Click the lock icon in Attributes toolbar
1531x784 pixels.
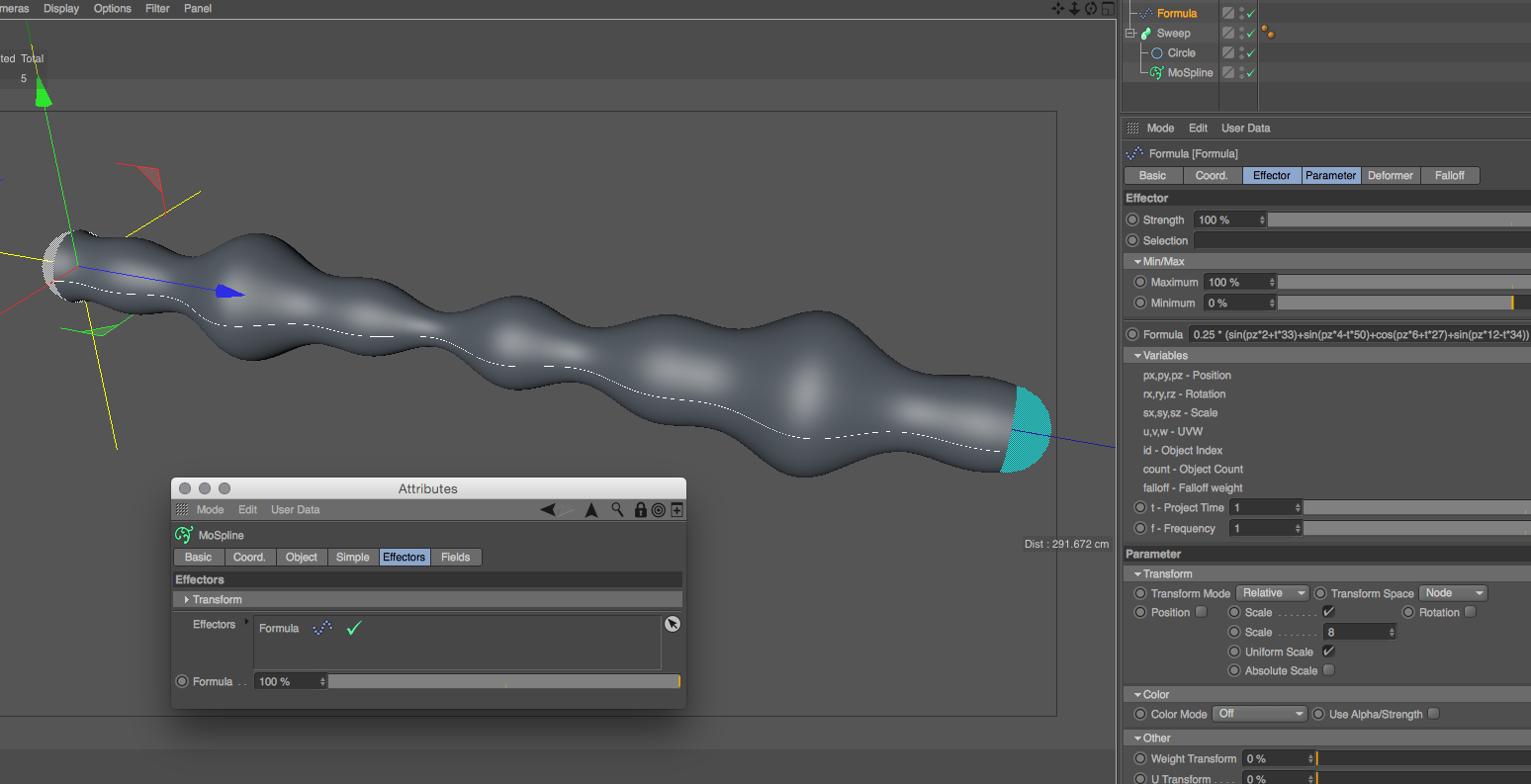click(640, 509)
